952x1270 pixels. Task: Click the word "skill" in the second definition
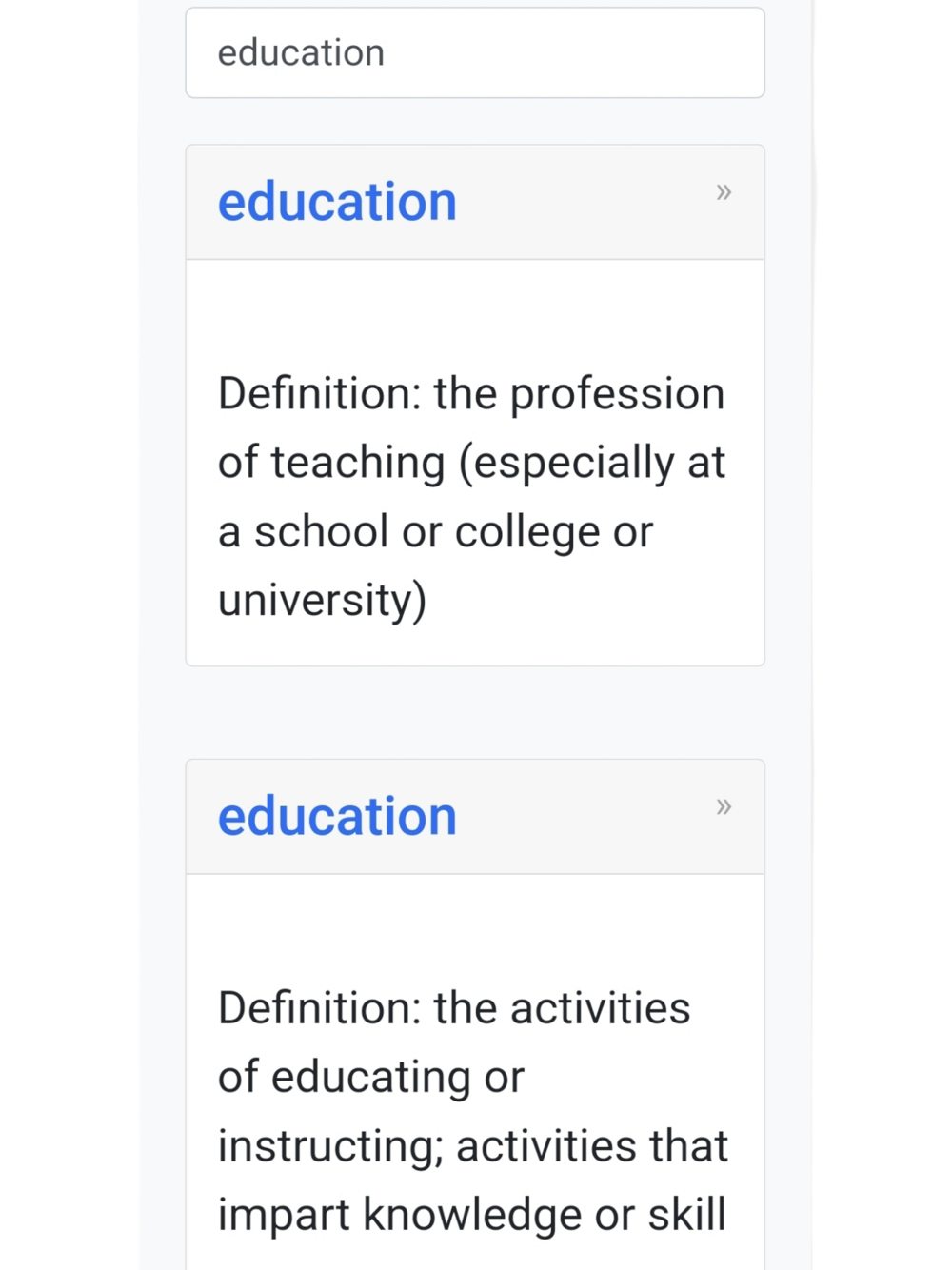(x=686, y=1215)
